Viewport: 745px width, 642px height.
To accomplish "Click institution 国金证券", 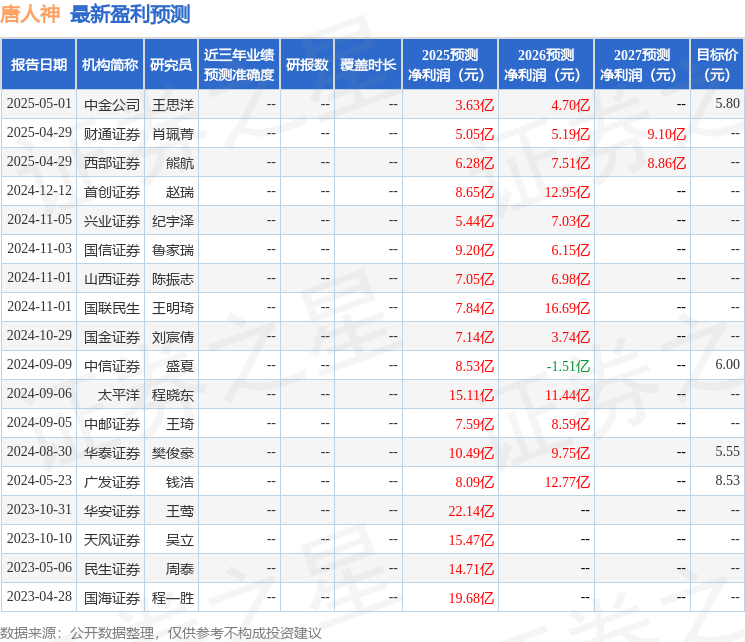I will coord(112,337).
